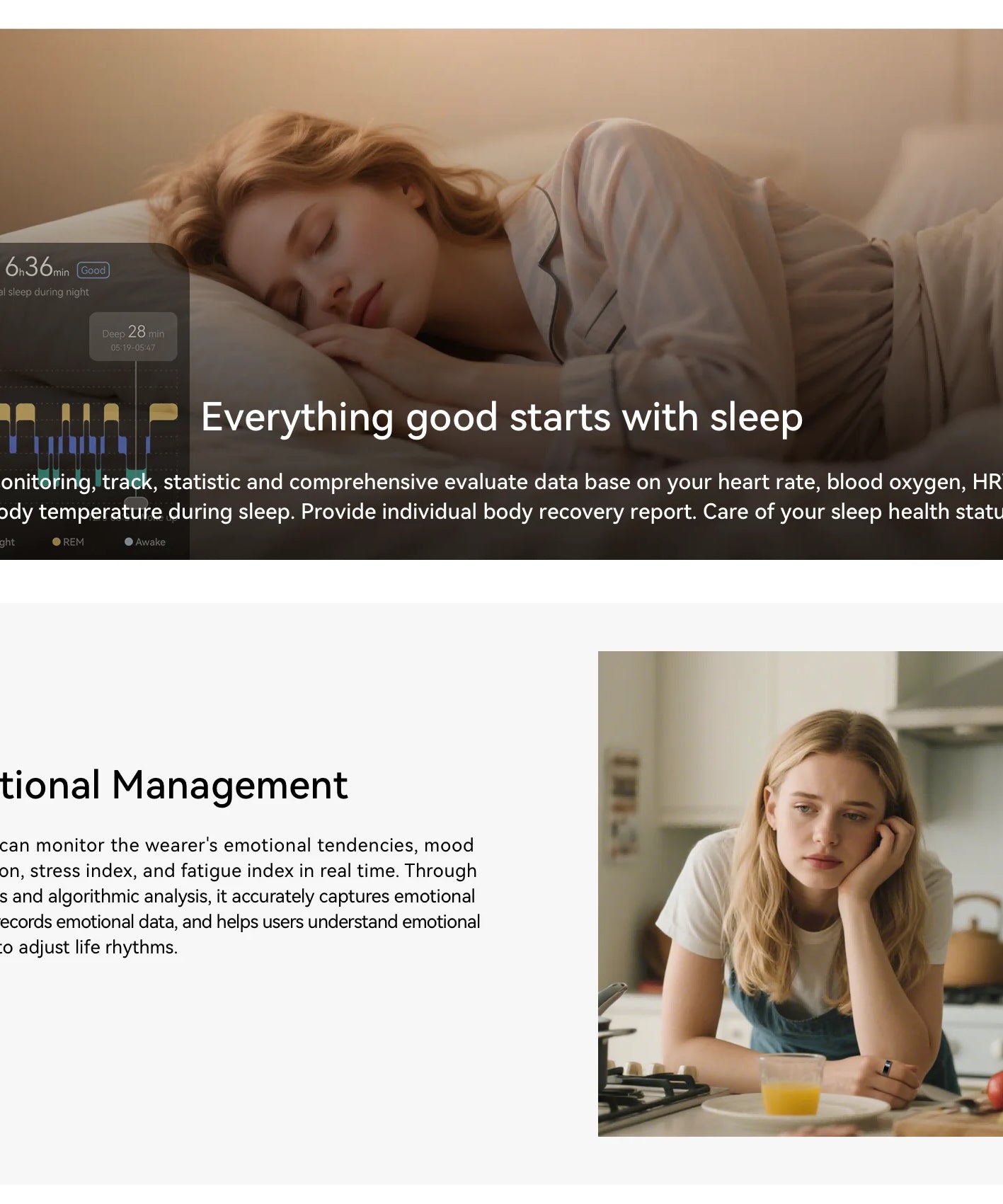Click the glass of orange juice
Screen dimensions: 1003x1204
tap(791, 1085)
